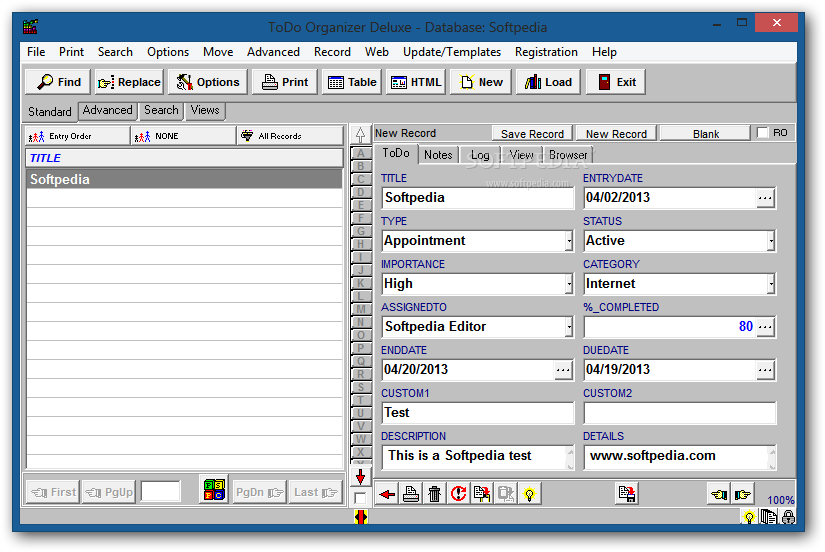Click the TITLE column header in list
Screen dimensions: 825x552
tap(184, 158)
